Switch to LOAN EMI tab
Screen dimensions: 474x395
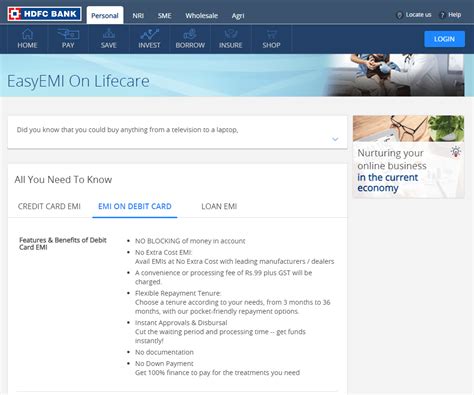(x=219, y=206)
